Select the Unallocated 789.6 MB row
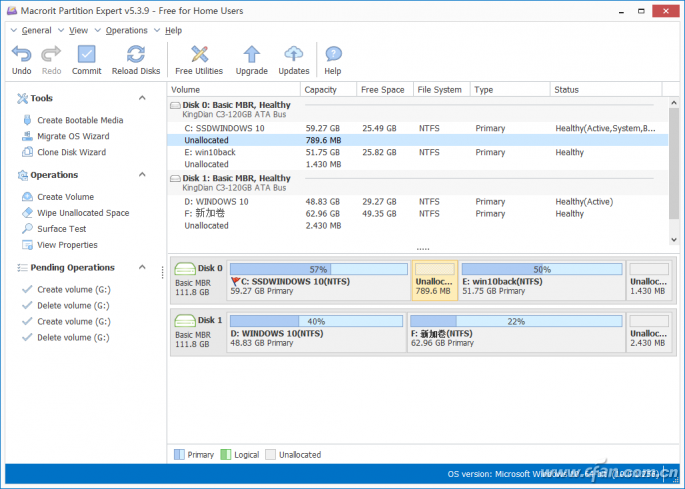 pos(418,140)
